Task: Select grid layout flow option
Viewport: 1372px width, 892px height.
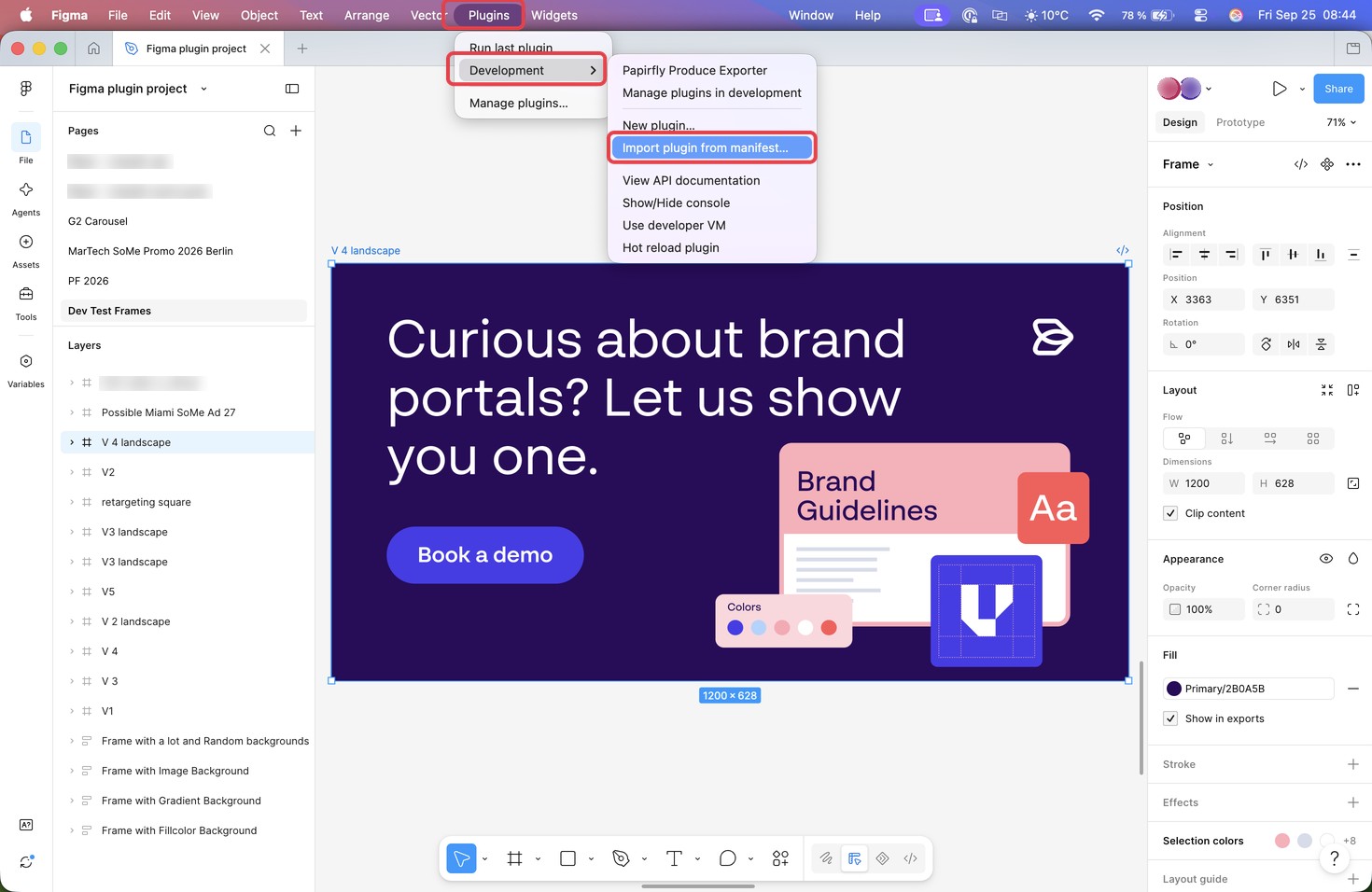Action: click(x=1313, y=439)
